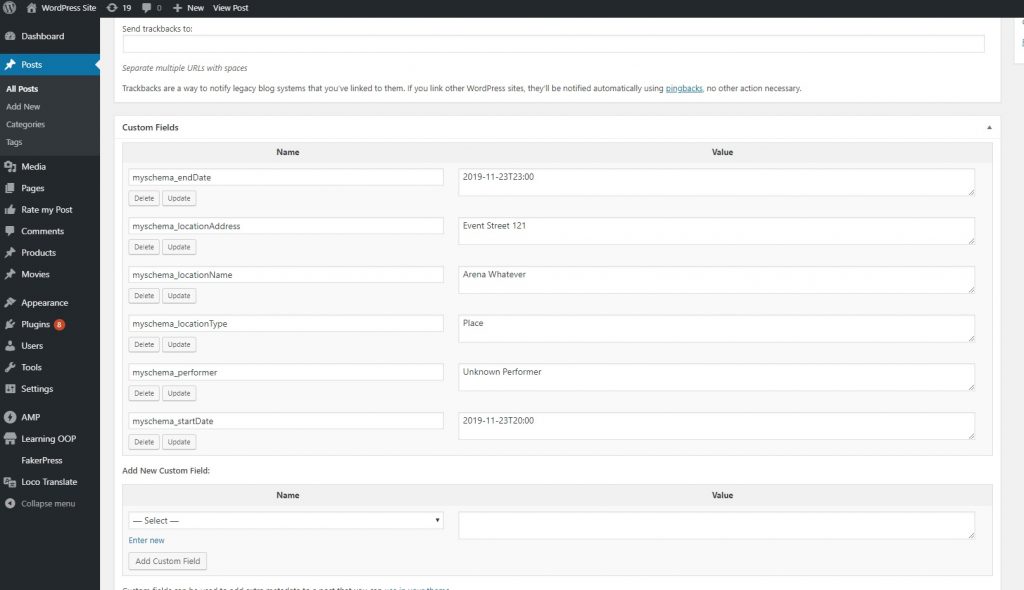1024x590 pixels.
Task: Click the Dashboard gauge icon
Action: pos(10,36)
